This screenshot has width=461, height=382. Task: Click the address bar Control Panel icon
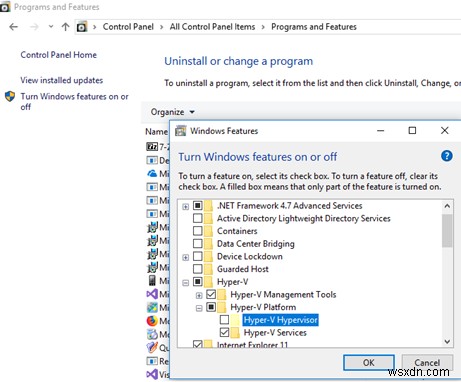82,27
